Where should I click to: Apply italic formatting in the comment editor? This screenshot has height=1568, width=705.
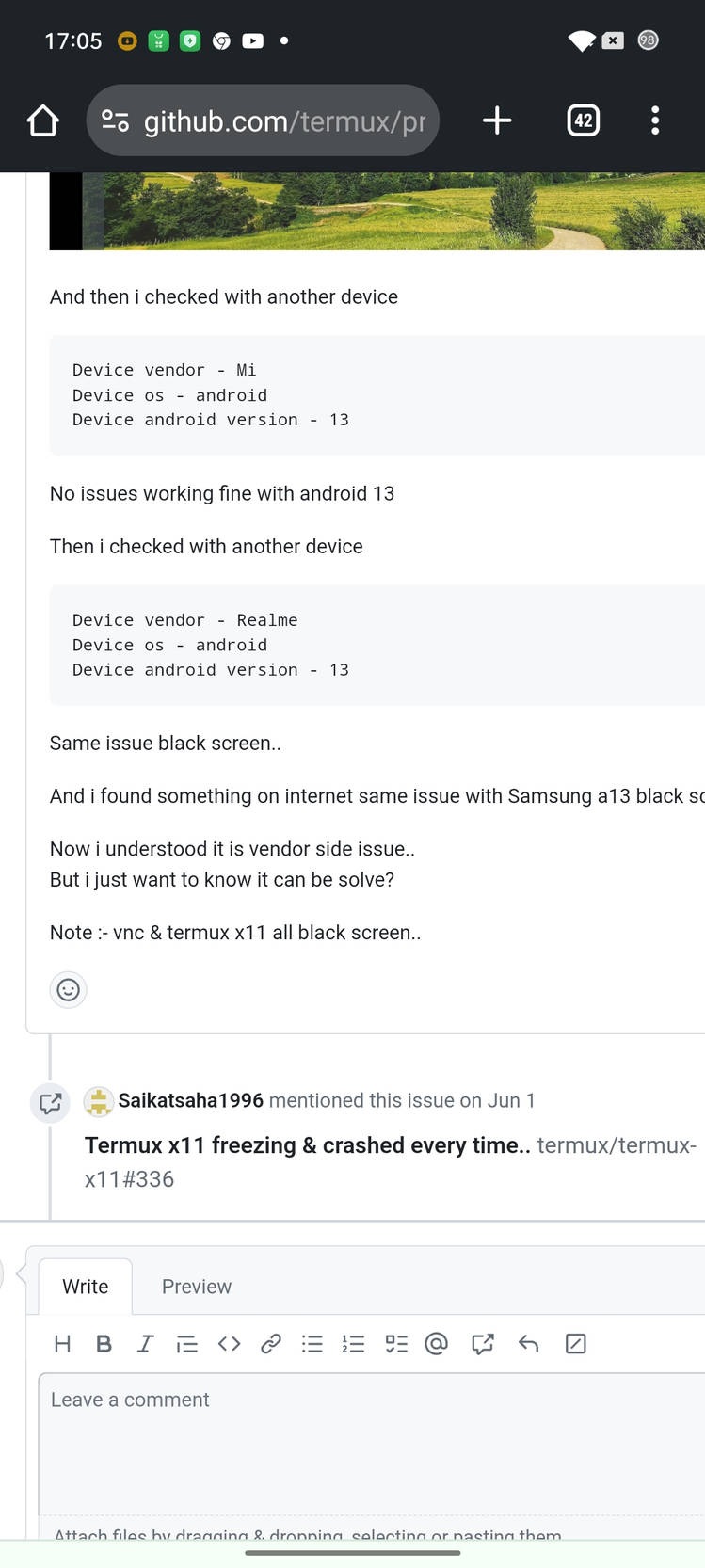[x=145, y=1343]
